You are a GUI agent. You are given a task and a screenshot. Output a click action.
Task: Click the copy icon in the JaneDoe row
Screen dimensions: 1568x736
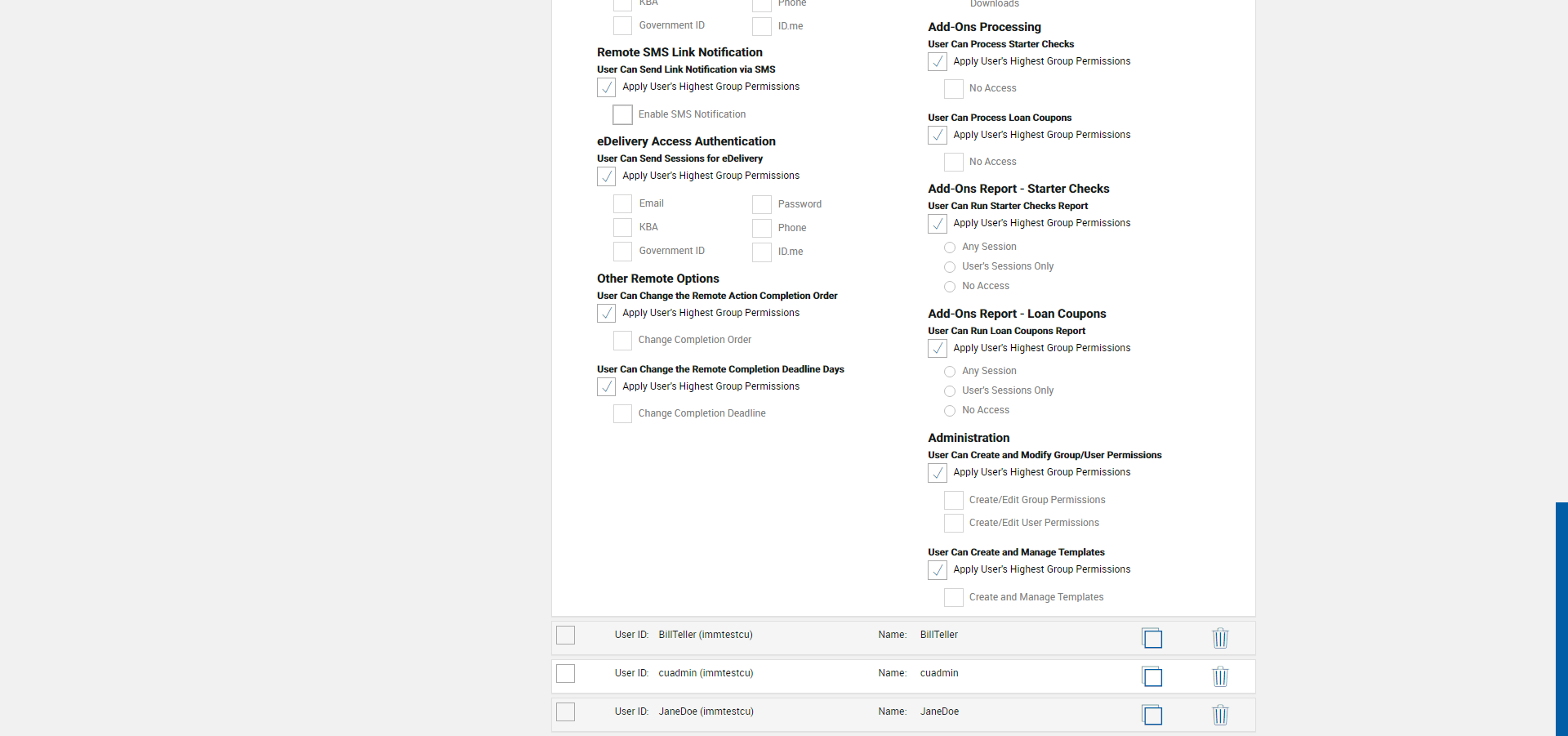[x=1151, y=715]
